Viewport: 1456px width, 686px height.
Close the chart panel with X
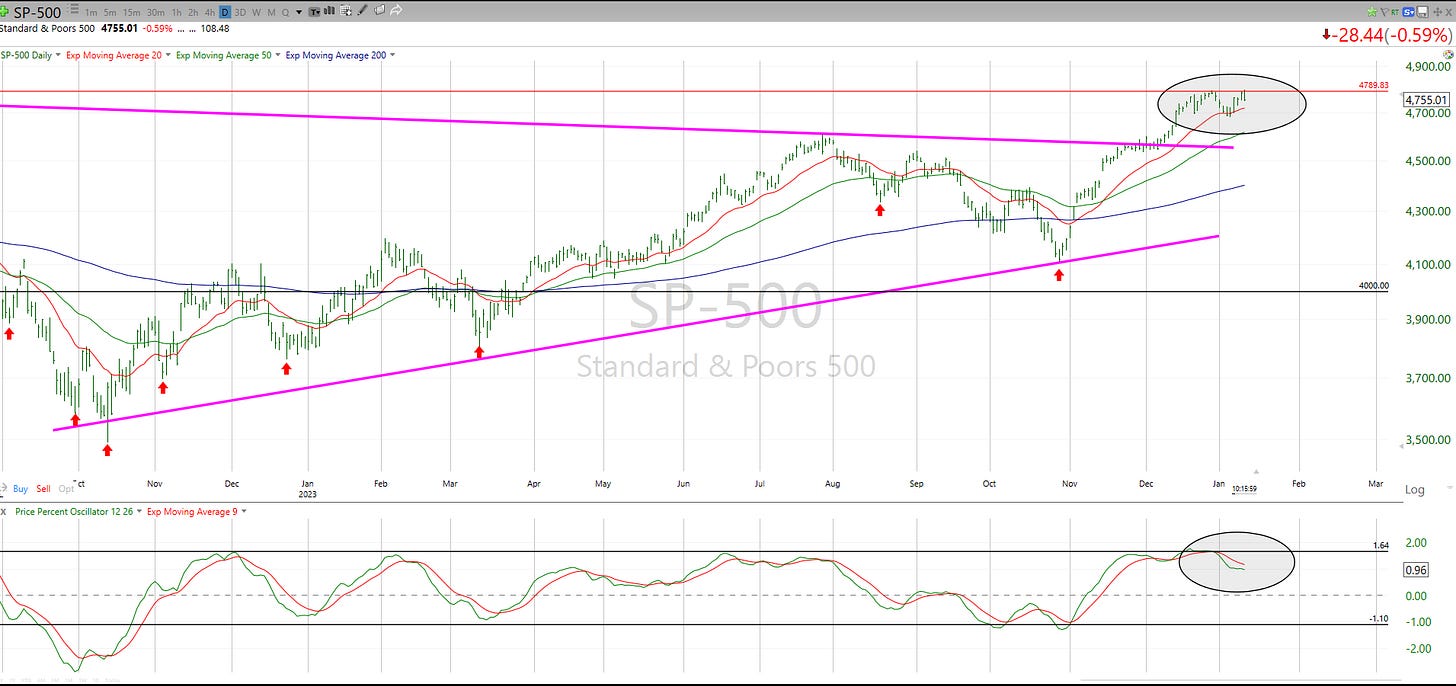(1448, 12)
